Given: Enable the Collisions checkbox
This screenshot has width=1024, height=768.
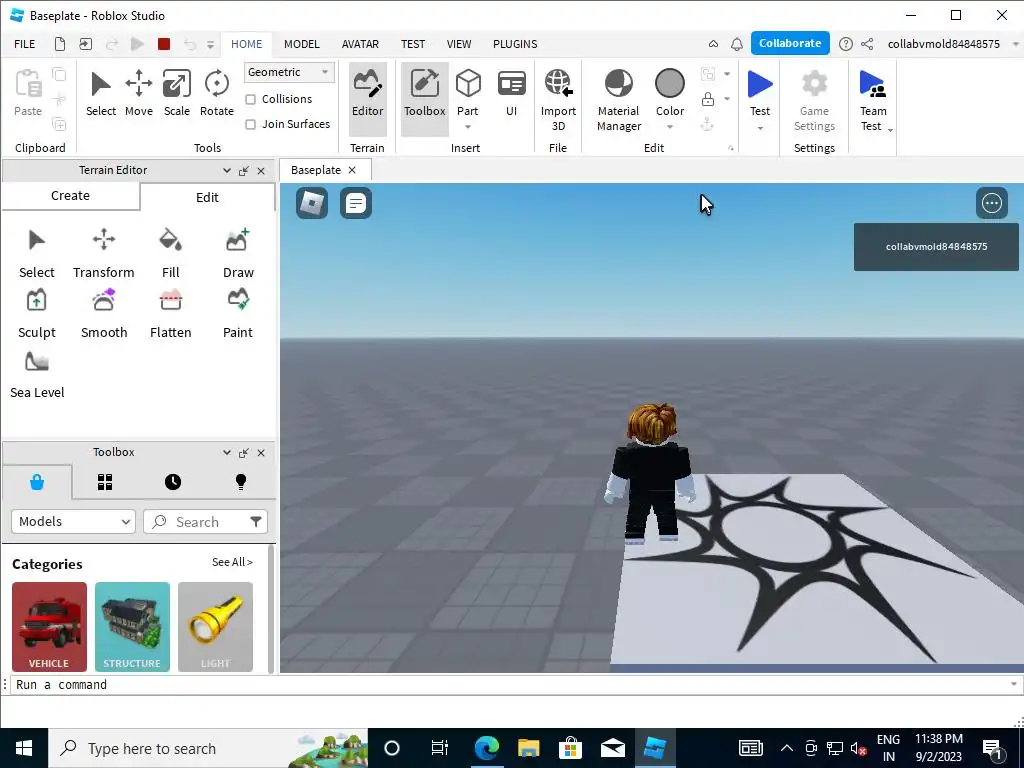Looking at the screenshot, I should (250, 99).
